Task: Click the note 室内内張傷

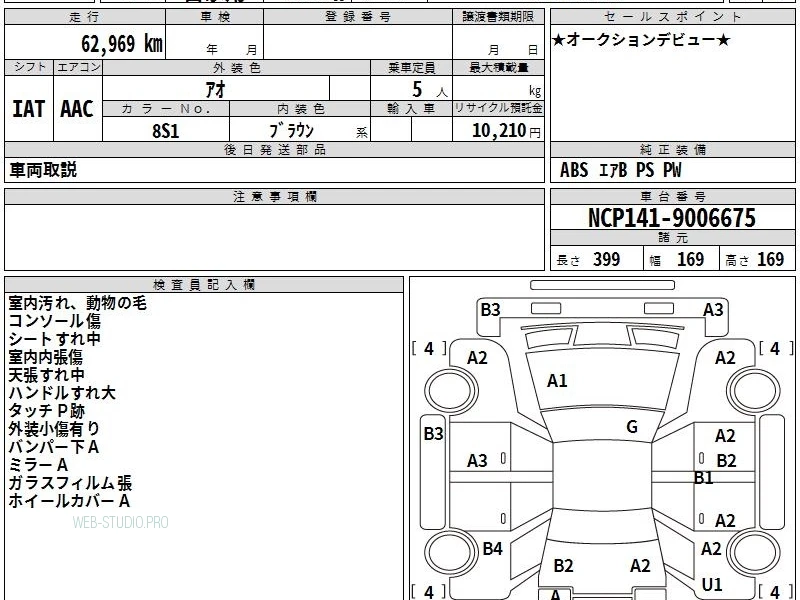Action: click(45, 357)
